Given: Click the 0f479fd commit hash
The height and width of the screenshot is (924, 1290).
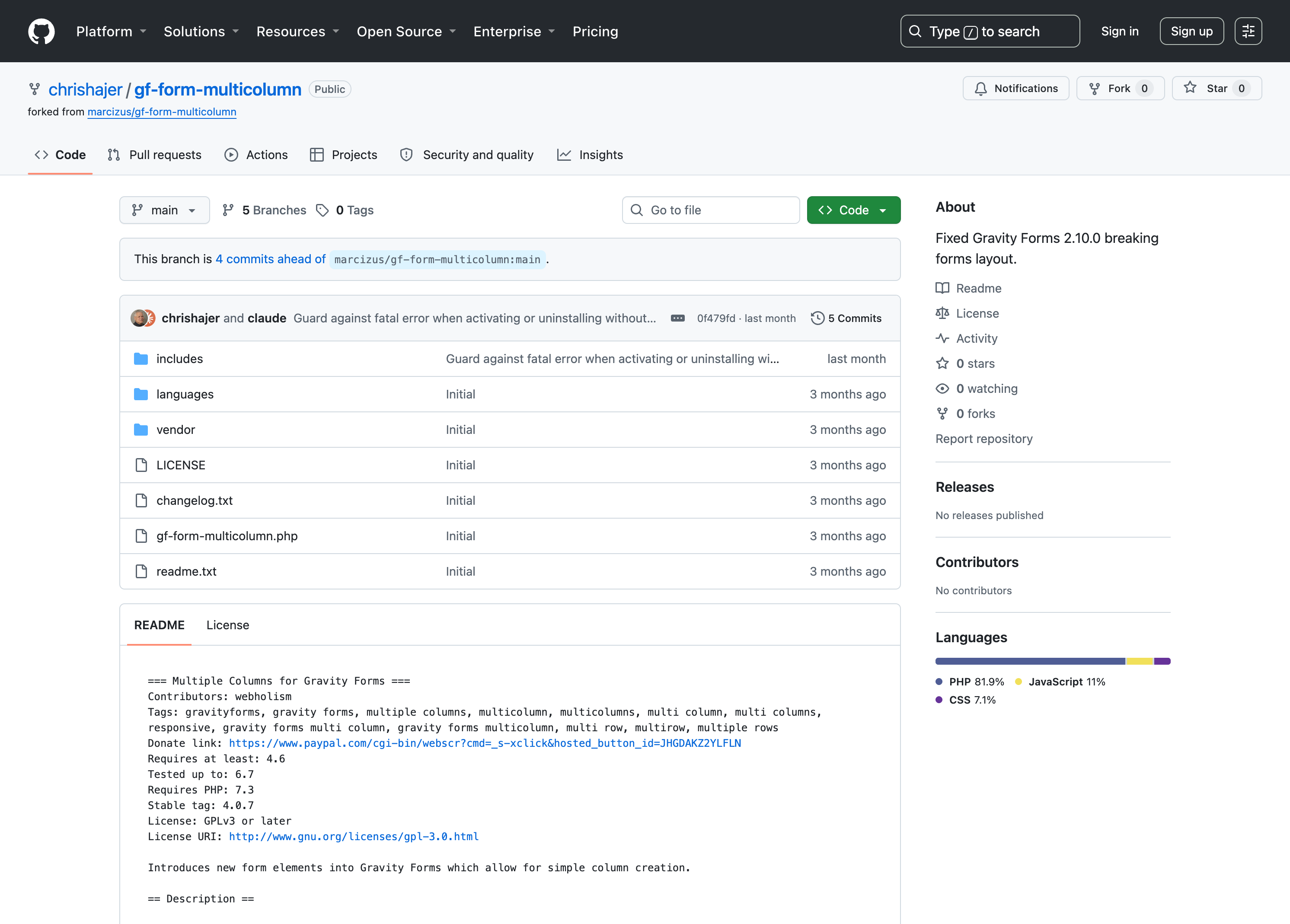Looking at the screenshot, I should (715, 319).
